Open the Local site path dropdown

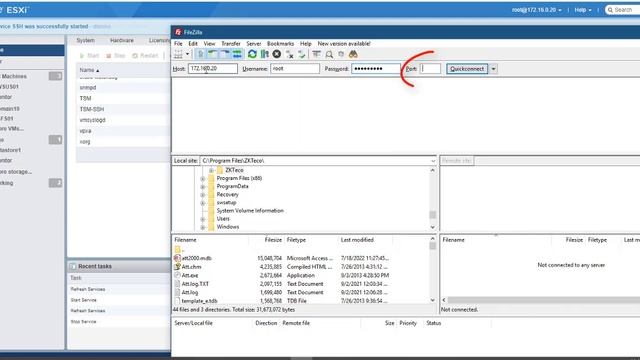click(x=433, y=161)
